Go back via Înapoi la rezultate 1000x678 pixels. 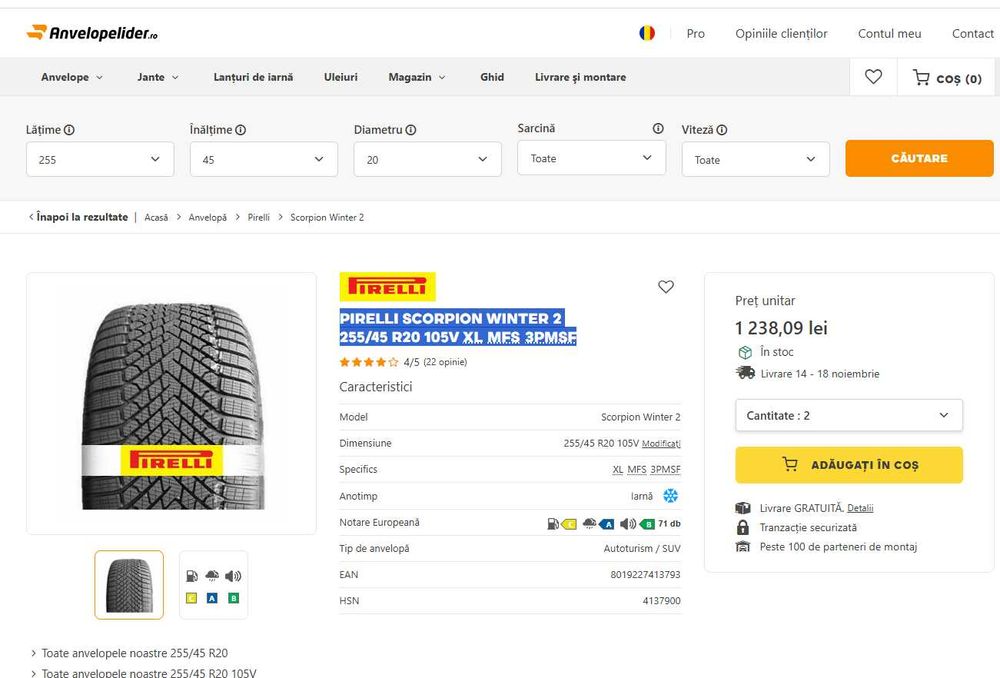[79, 217]
